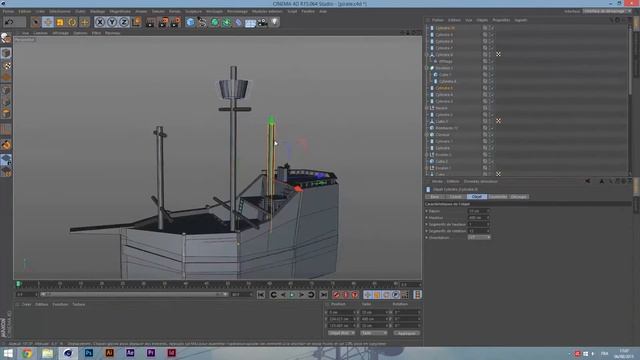The image size is (640, 360).
Task: Click the record keyframe button
Action: click(x=336, y=295)
